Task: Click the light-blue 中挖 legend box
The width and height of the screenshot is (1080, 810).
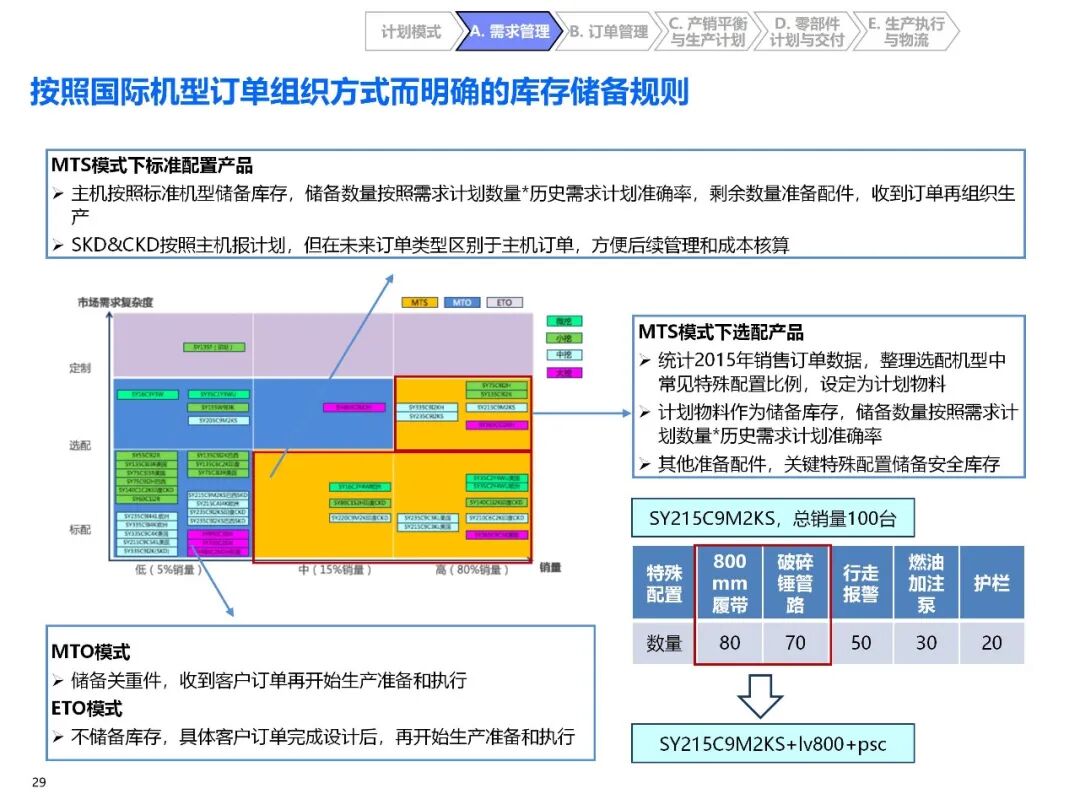Action: tap(565, 355)
